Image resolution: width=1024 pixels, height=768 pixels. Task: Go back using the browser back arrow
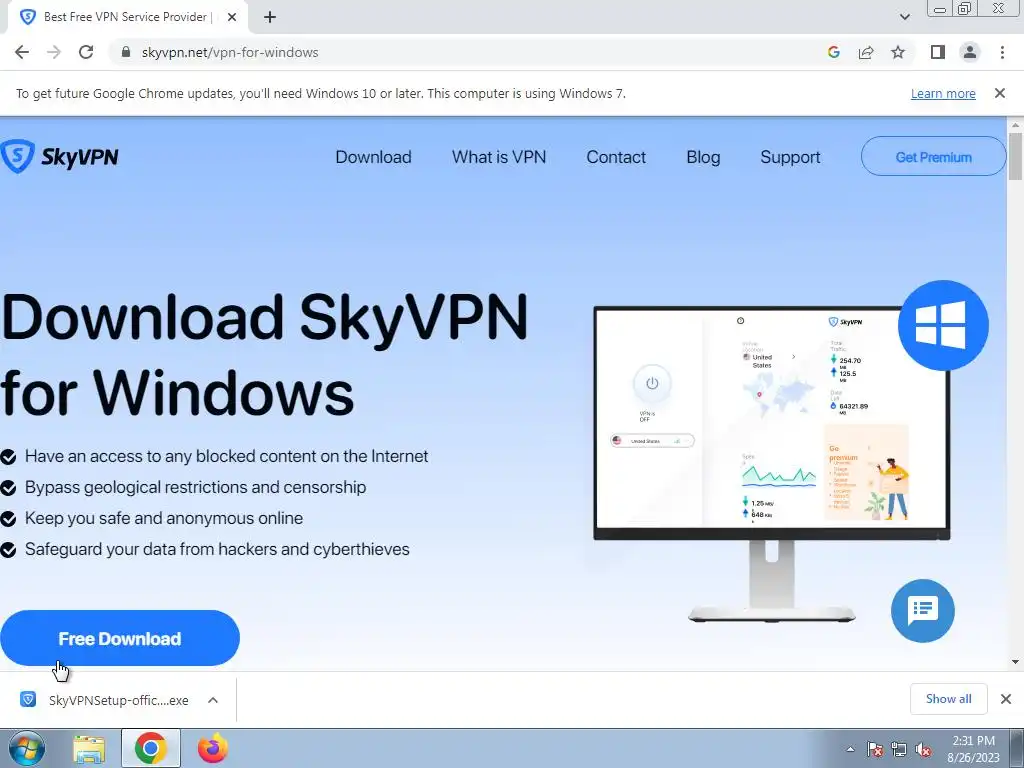click(x=22, y=52)
